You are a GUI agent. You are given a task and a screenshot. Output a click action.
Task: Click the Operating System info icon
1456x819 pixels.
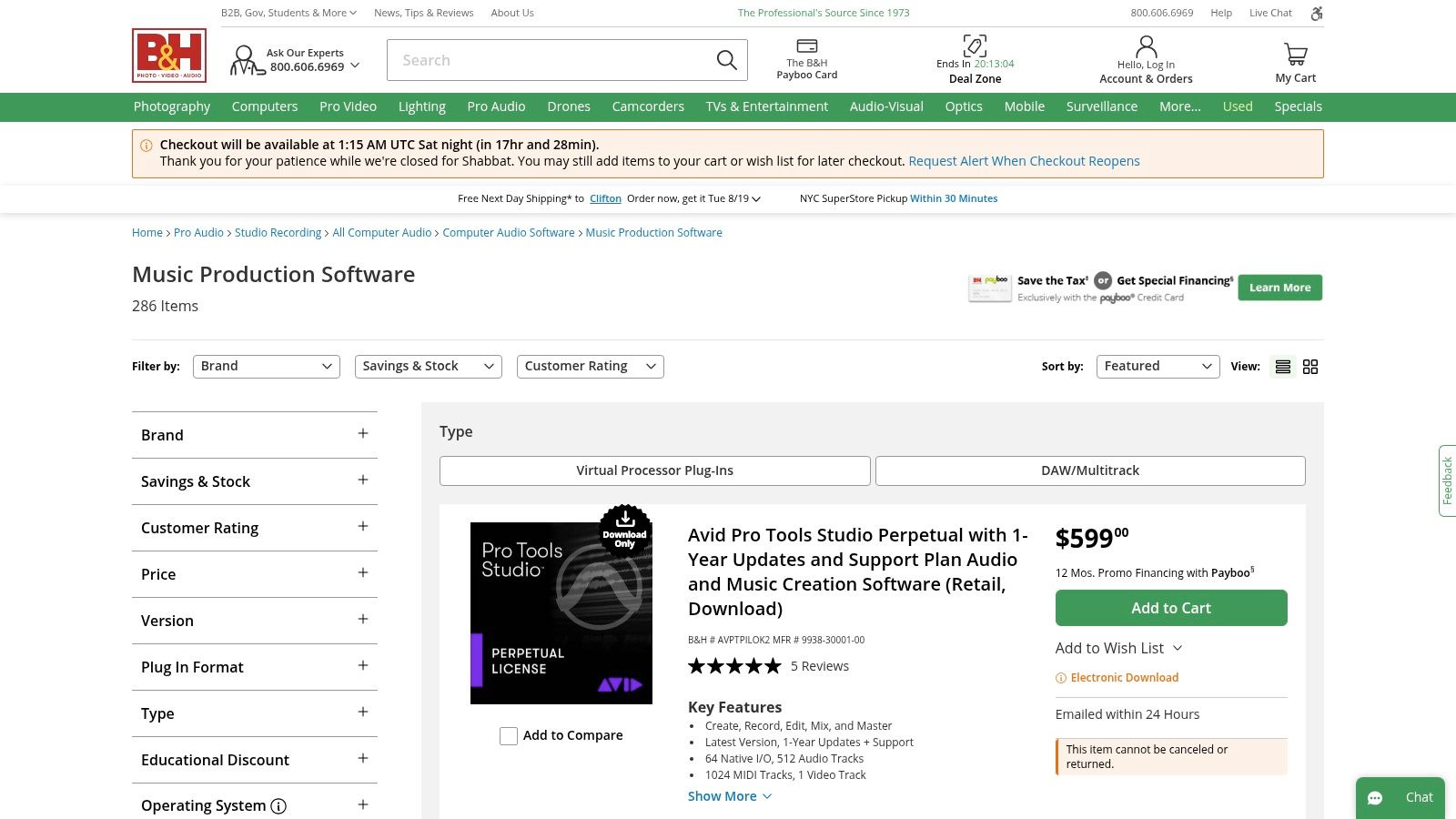(x=279, y=806)
